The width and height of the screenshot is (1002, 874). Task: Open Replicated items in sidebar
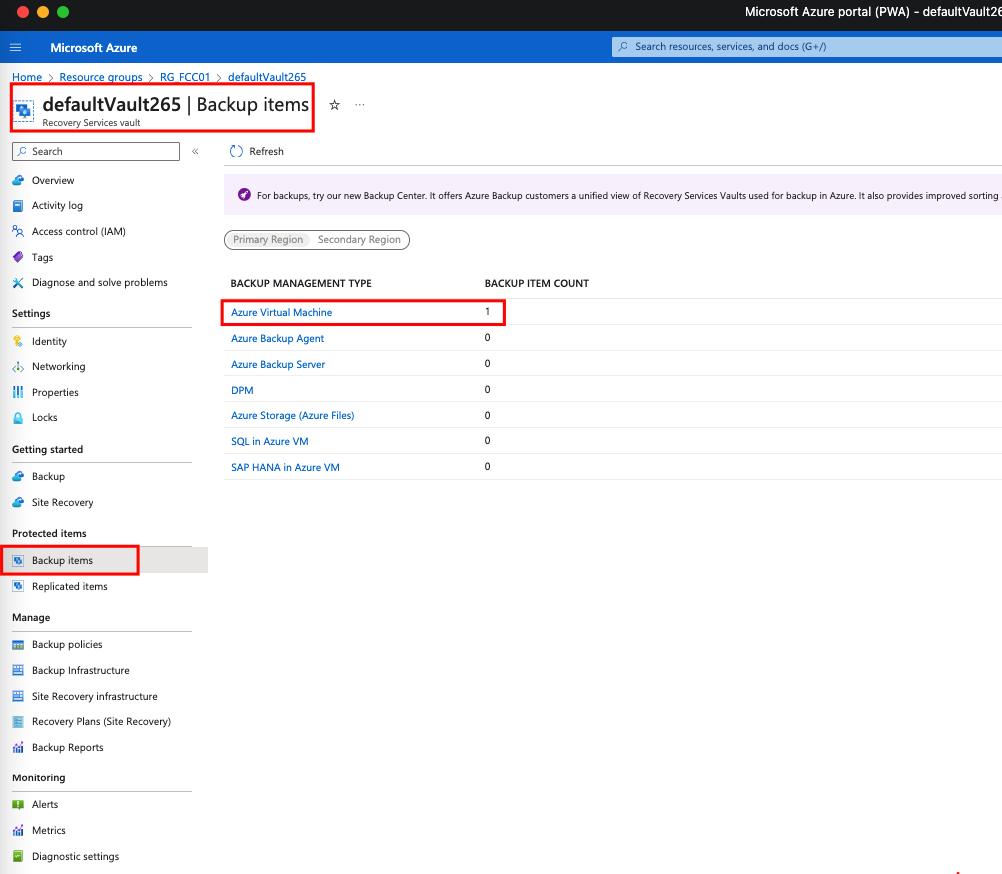click(69, 587)
